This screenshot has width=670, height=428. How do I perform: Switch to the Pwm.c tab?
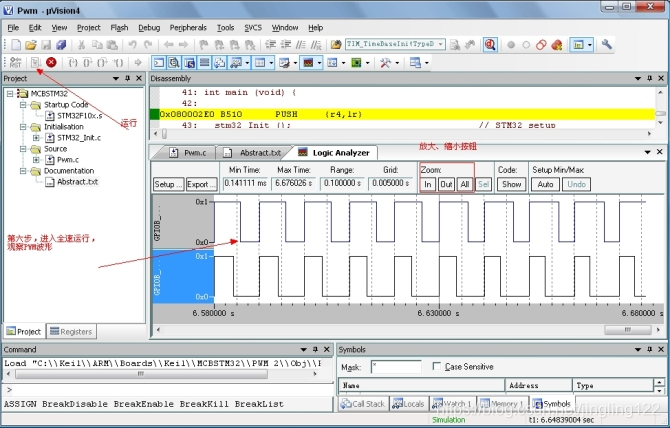188,152
